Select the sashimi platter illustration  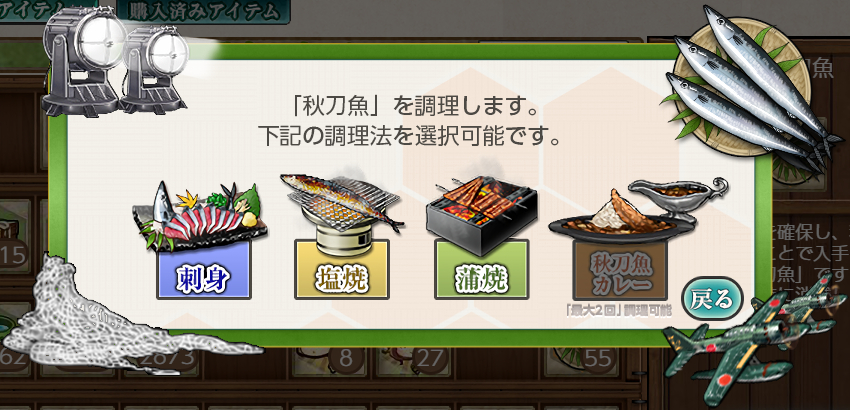199,217
